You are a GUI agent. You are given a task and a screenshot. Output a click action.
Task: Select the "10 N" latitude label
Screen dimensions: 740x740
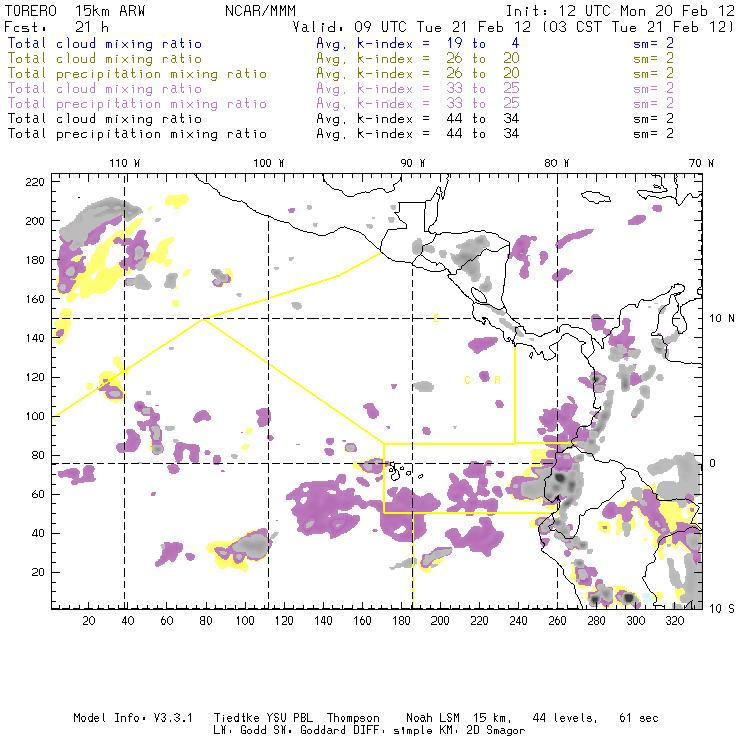click(722, 319)
